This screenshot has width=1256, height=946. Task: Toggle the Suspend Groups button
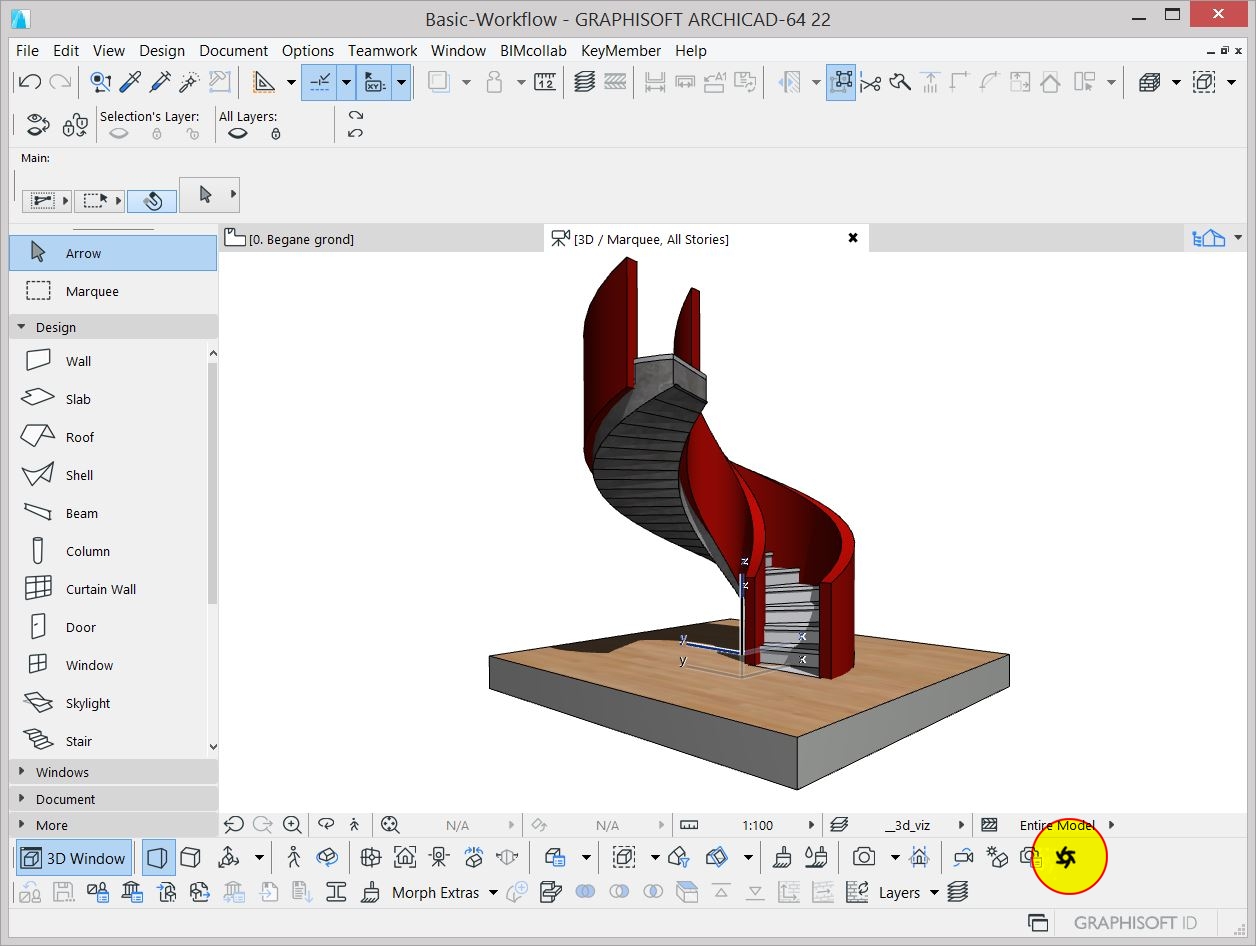pos(840,82)
